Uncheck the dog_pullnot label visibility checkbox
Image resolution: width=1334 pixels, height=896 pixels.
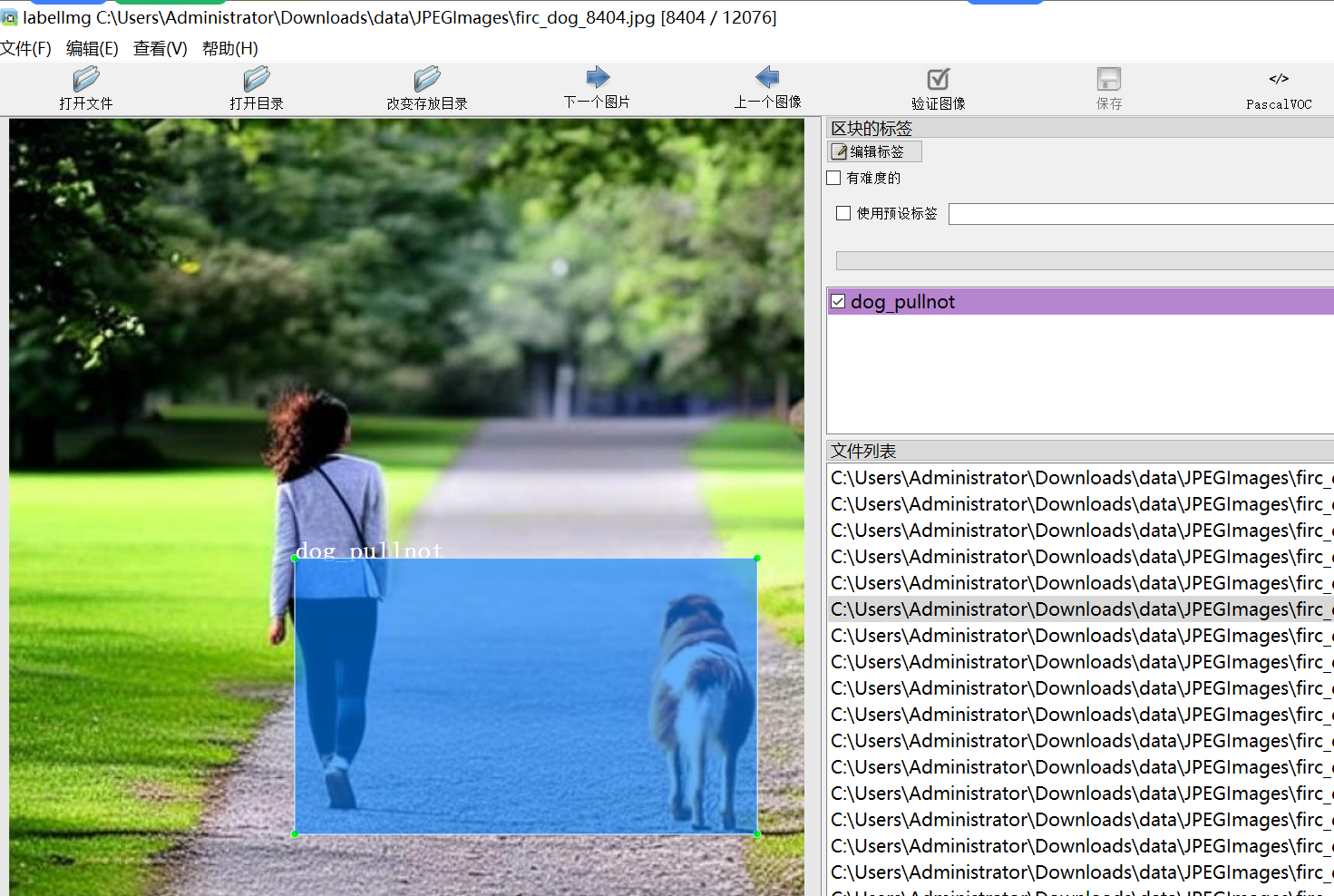pyautogui.click(x=838, y=301)
